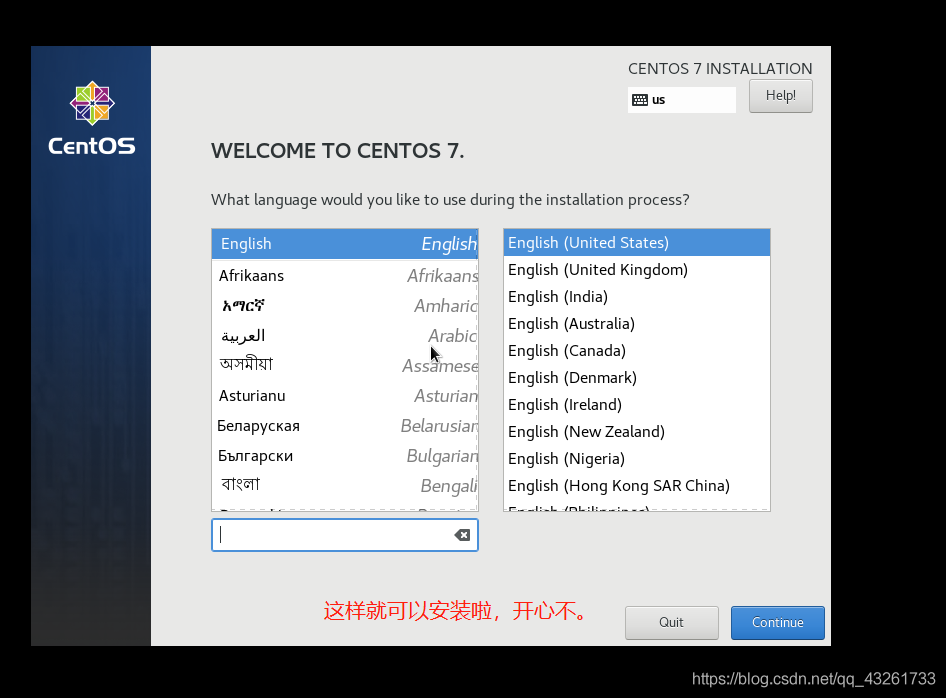Screen dimensions: 946x698
Task: Select English in the language list
Action: 344,244
